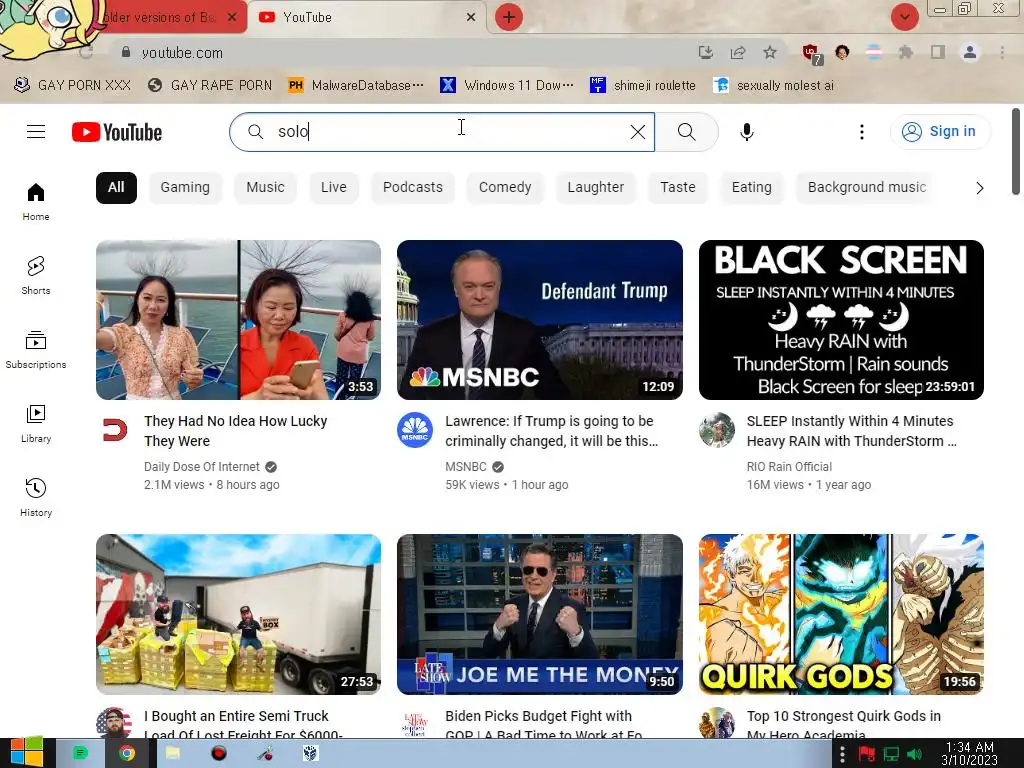Select the Live filter chip

334,187
